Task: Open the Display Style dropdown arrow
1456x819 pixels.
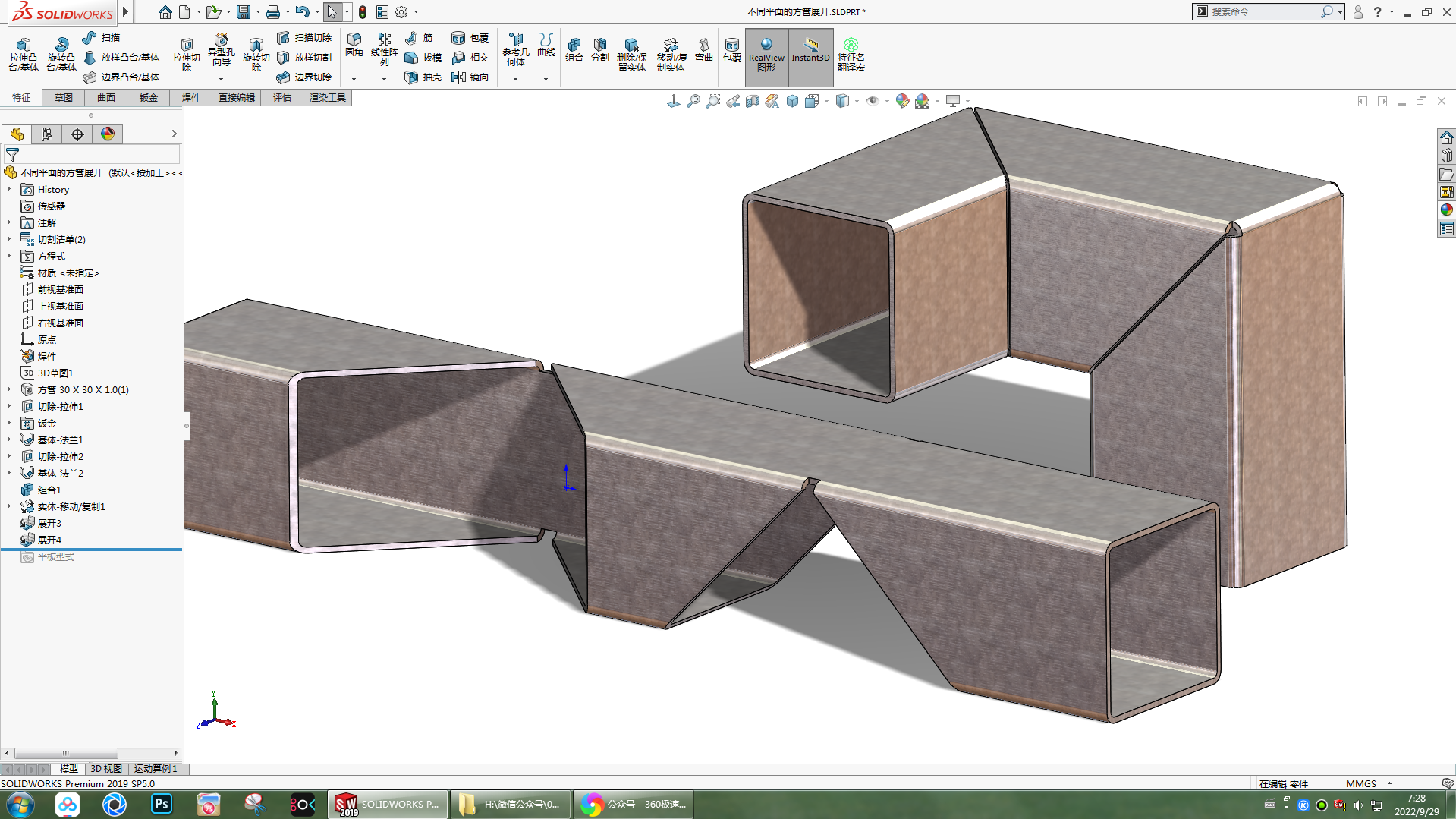Action: [x=857, y=101]
